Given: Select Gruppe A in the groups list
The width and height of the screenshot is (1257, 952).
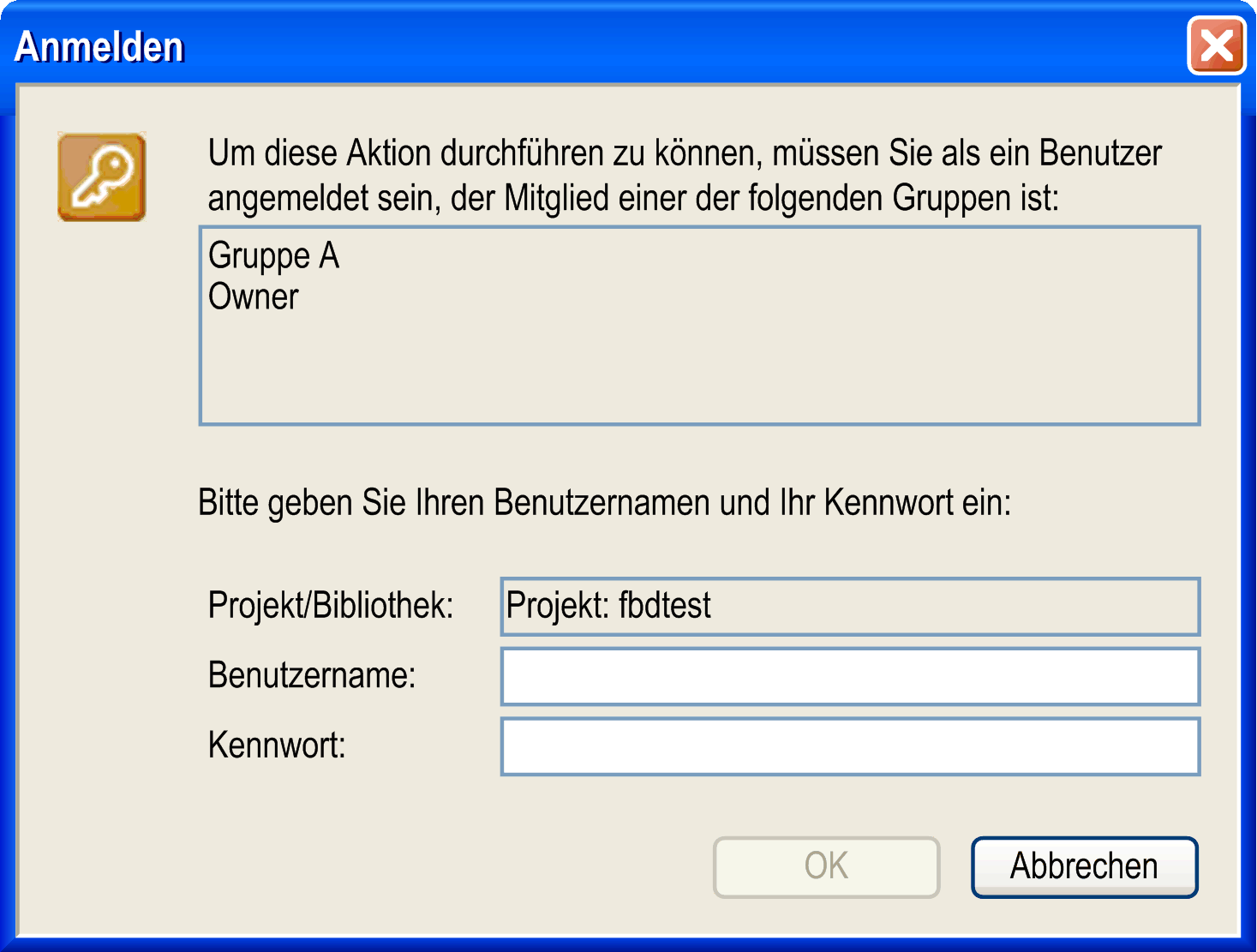Looking at the screenshot, I should [273, 255].
